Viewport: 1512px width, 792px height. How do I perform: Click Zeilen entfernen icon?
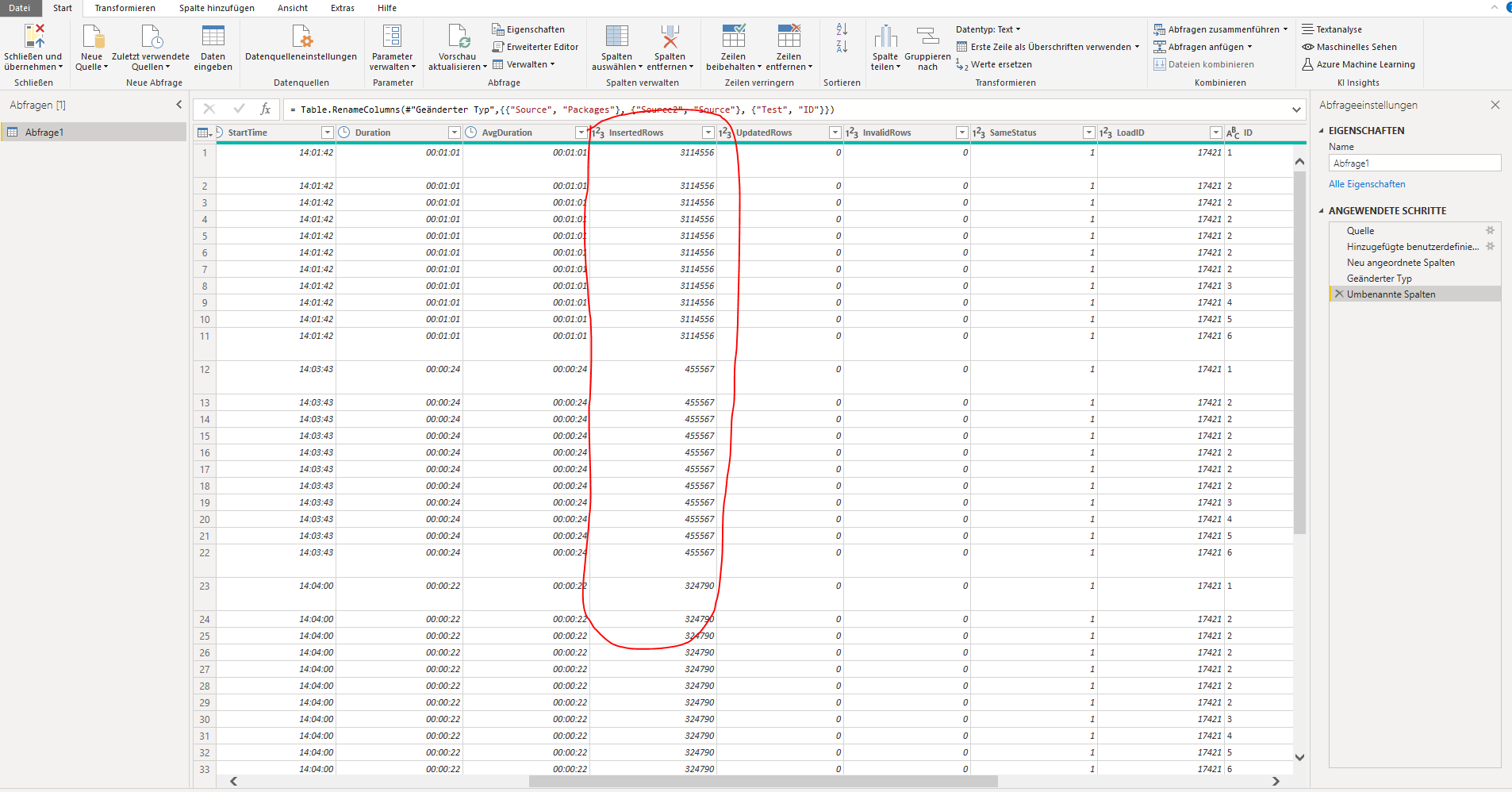[789, 37]
